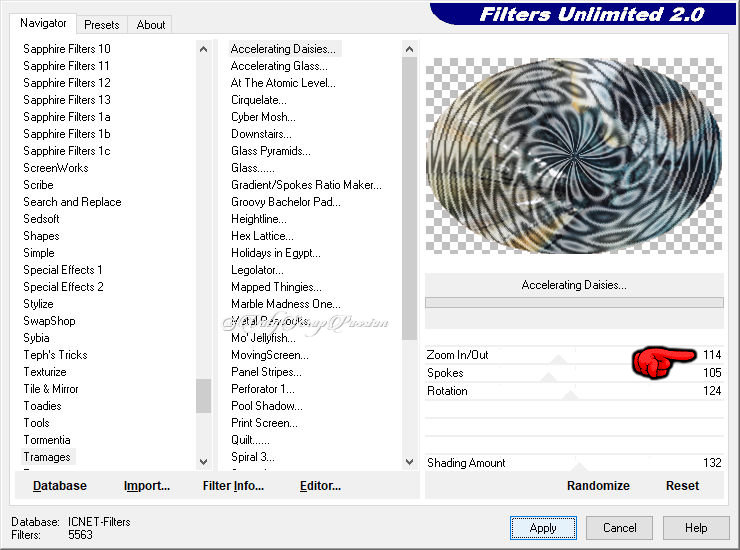Adjust the Zoom In/Out slider

point(560,356)
